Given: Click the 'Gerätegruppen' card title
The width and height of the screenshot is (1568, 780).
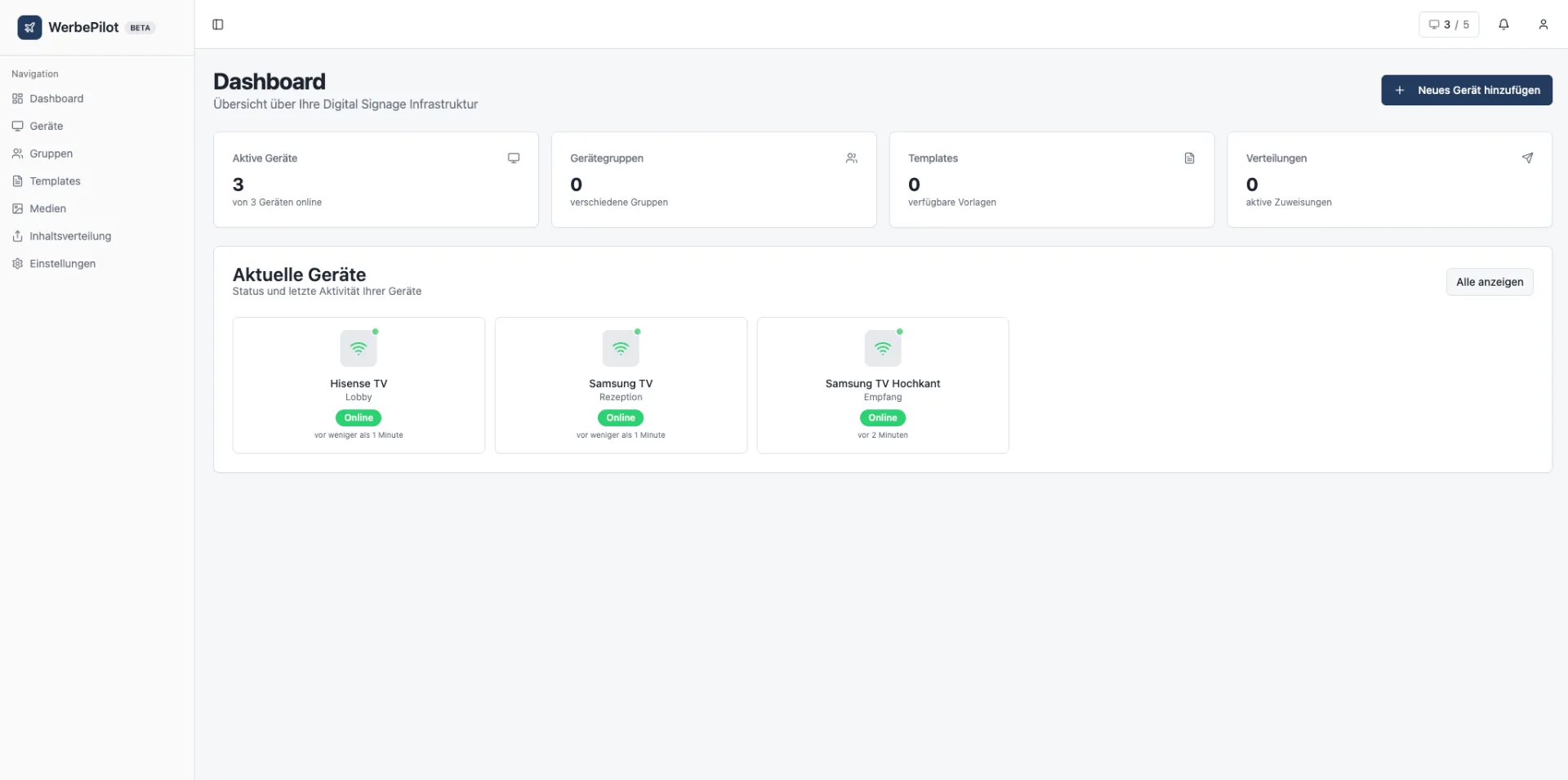Looking at the screenshot, I should [607, 158].
